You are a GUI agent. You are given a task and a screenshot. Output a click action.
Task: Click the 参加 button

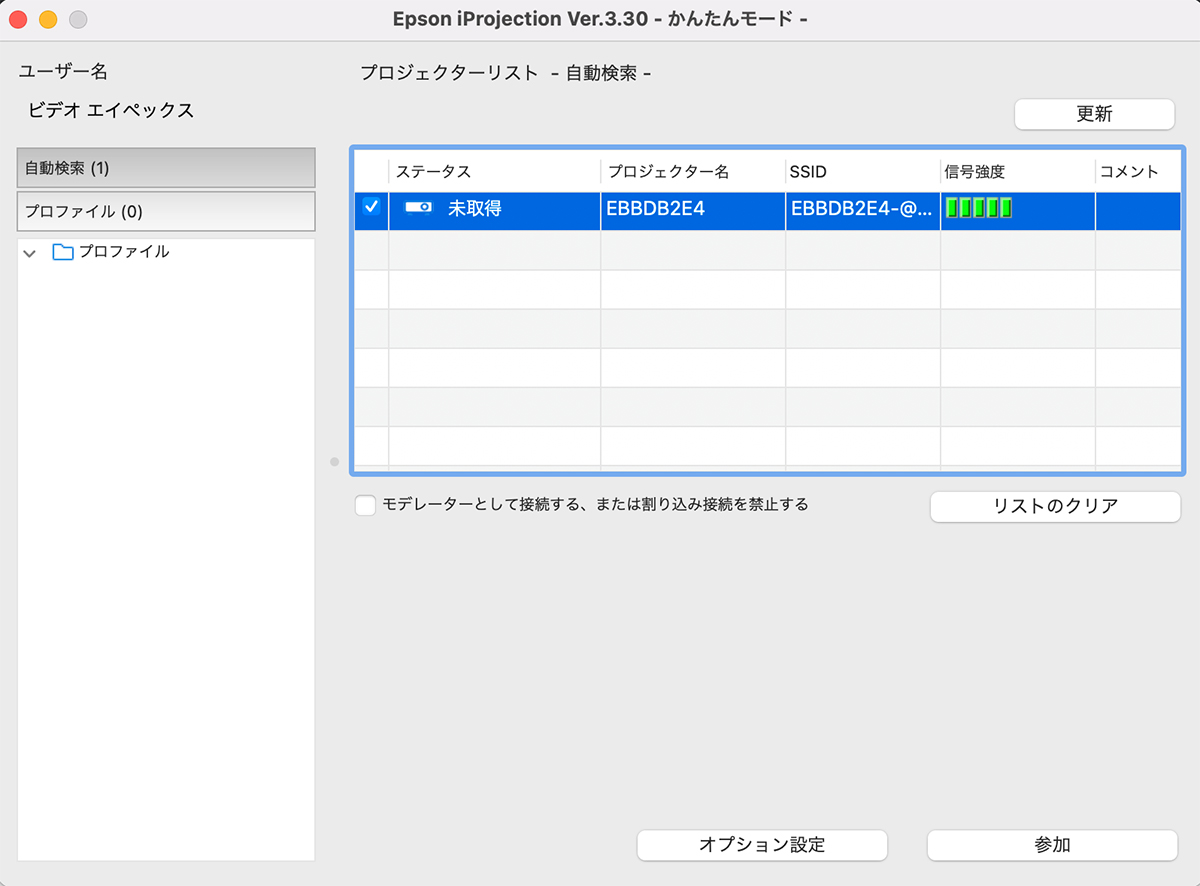click(1052, 845)
